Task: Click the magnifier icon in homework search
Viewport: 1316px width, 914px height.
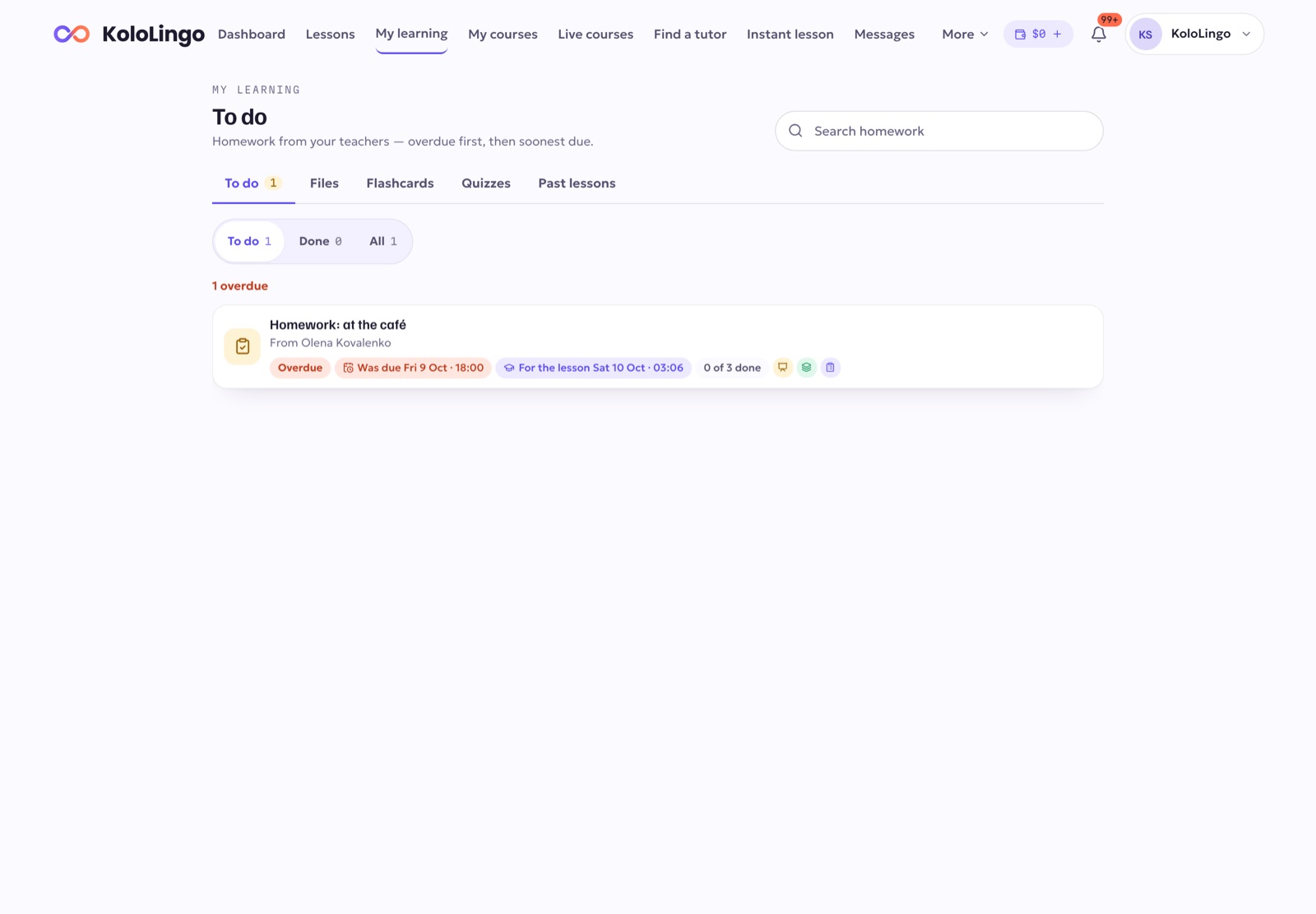Action: pyautogui.click(x=795, y=131)
